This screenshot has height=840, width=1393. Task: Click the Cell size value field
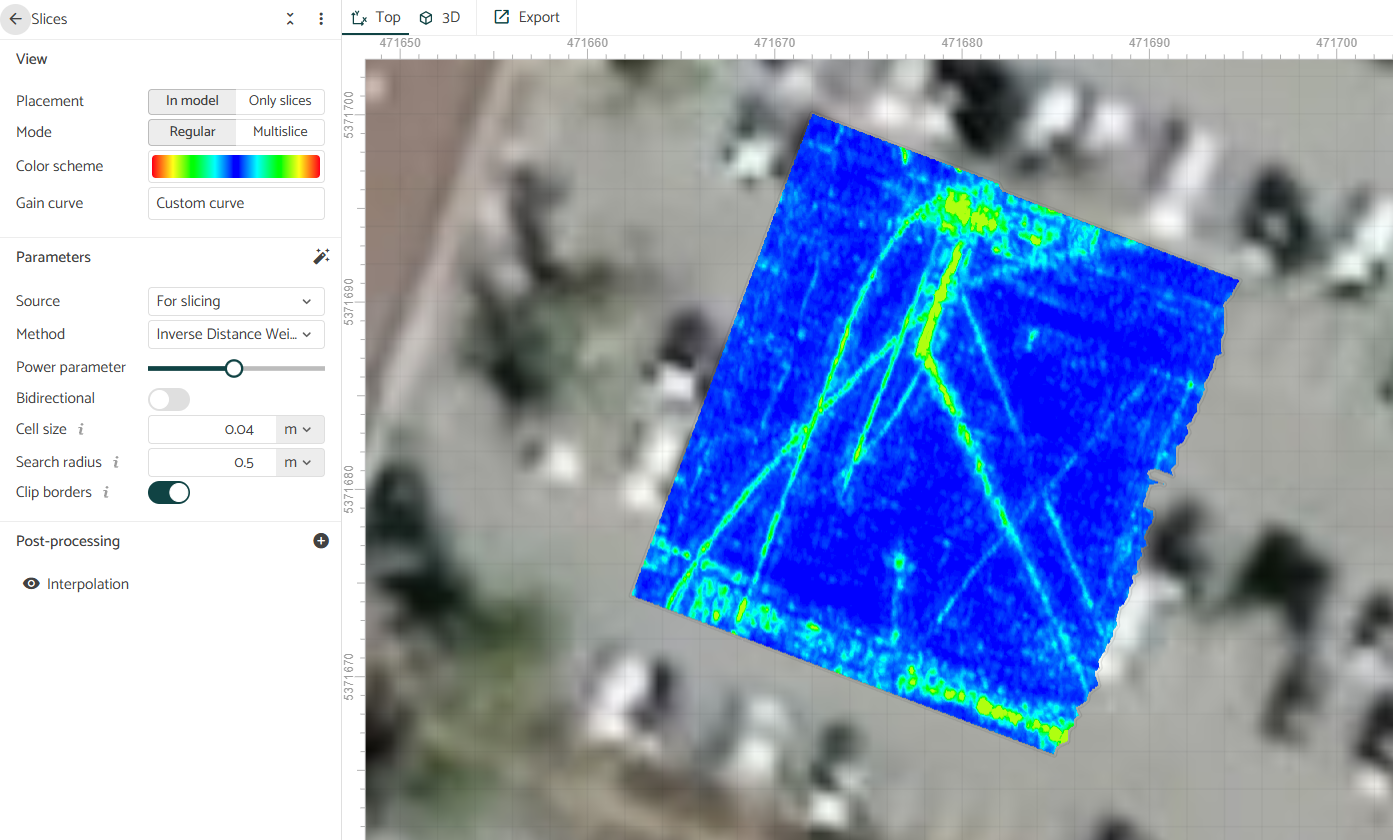(212, 429)
